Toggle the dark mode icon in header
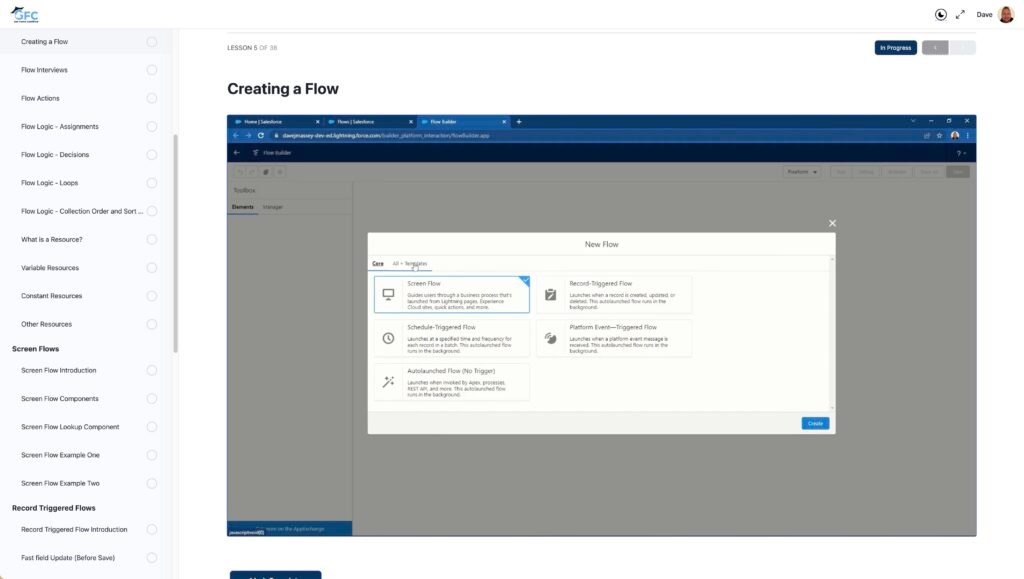The width and height of the screenshot is (1024, 579). point(940,14)
